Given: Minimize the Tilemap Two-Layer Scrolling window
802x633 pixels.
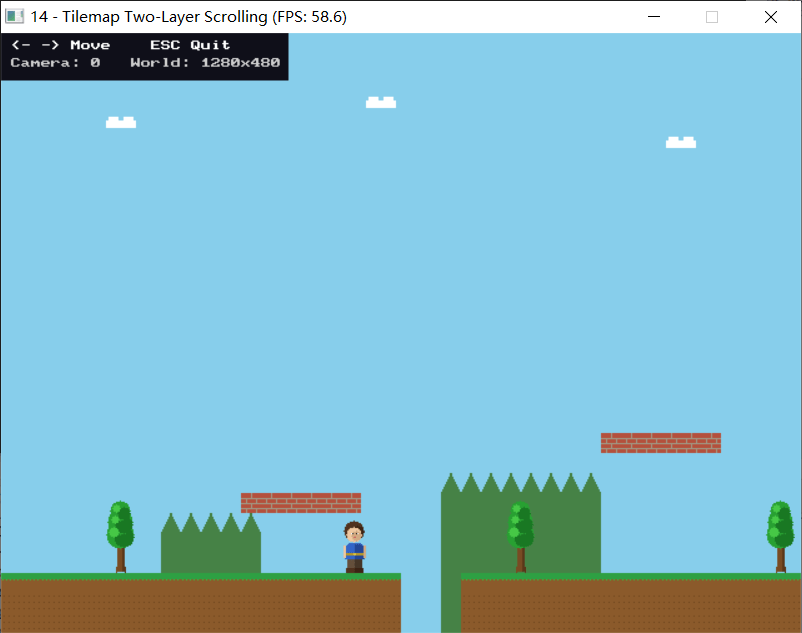Looking at the screenshot, I should click(x=654, y=17).
